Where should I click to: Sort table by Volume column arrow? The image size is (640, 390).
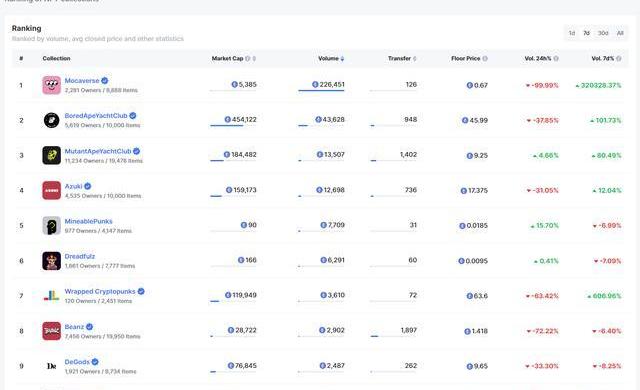click(x=342, y=59)
